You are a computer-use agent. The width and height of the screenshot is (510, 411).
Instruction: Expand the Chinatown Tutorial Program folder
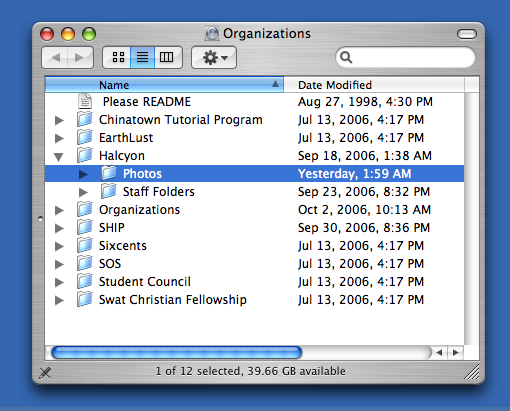(x=59, y=120)
